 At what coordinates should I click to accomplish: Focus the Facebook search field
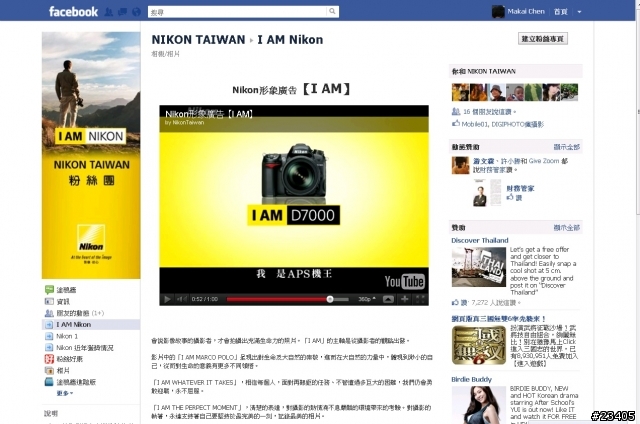[238, 12]
